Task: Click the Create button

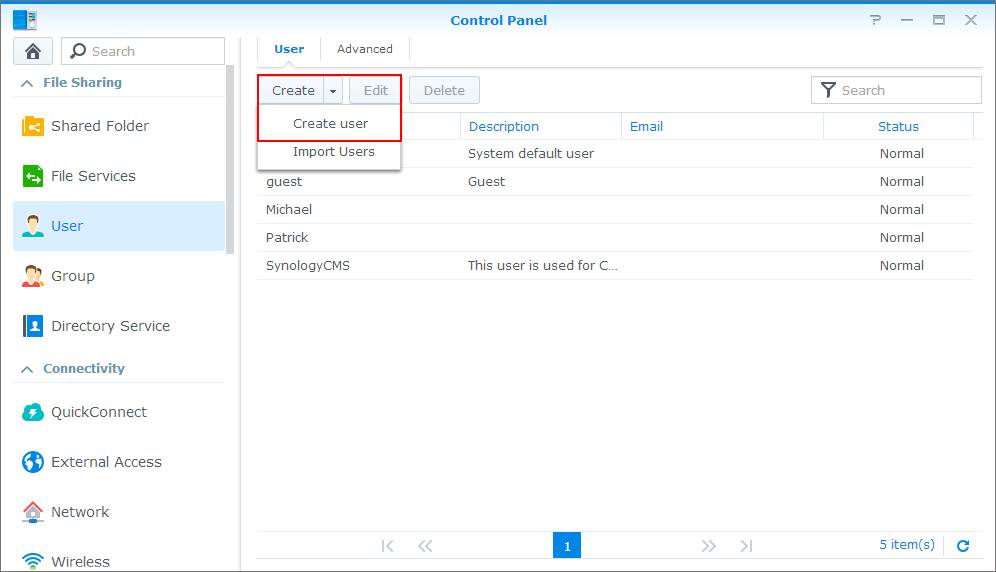Action: click(293, 90)
